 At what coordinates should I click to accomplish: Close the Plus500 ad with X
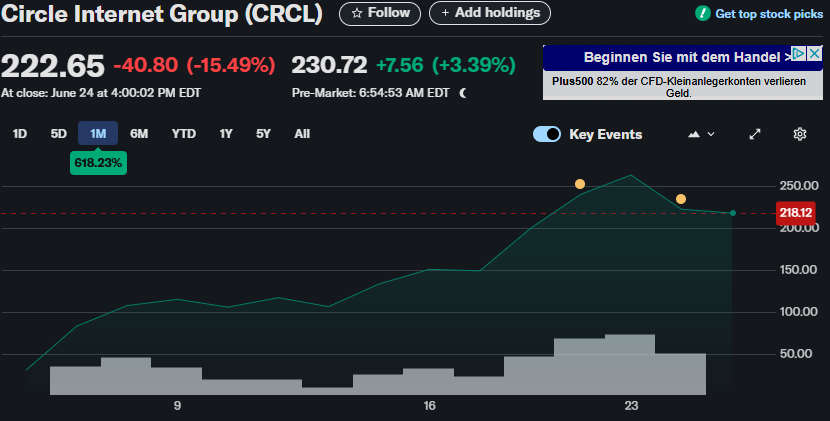click(815, 53)
